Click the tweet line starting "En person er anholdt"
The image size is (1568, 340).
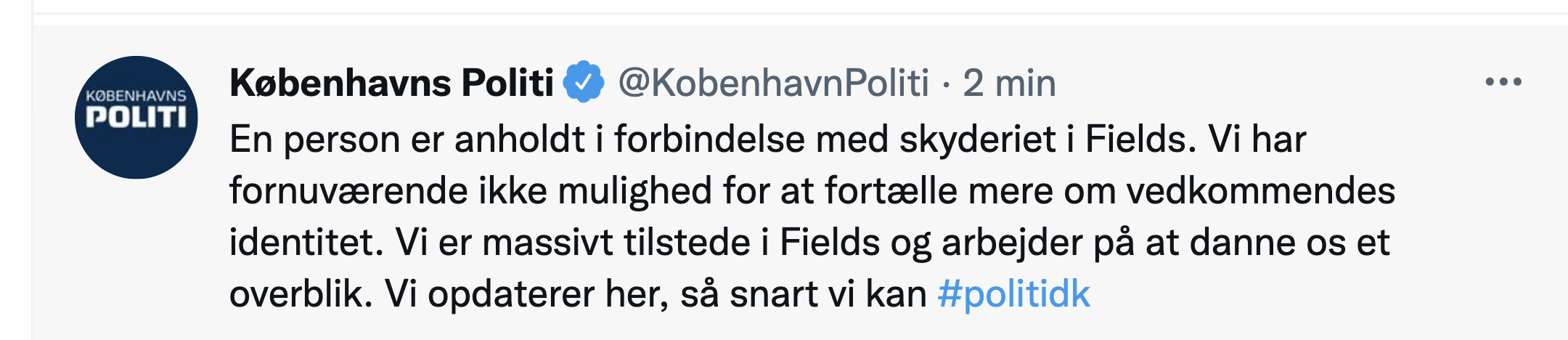767,139
